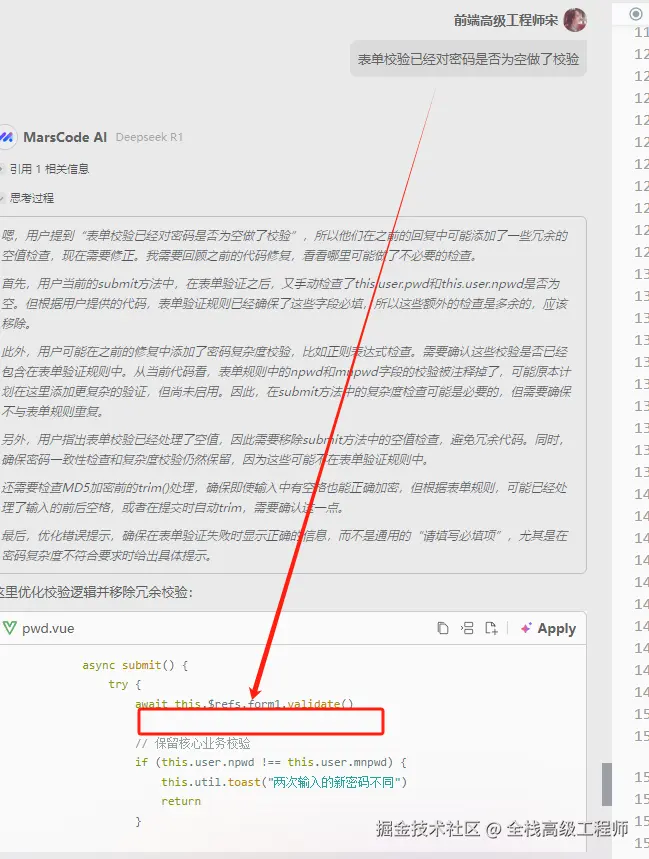Click the 前端高级工程师宋 user avatar
The image size is (649, 859).
point(575,20)
